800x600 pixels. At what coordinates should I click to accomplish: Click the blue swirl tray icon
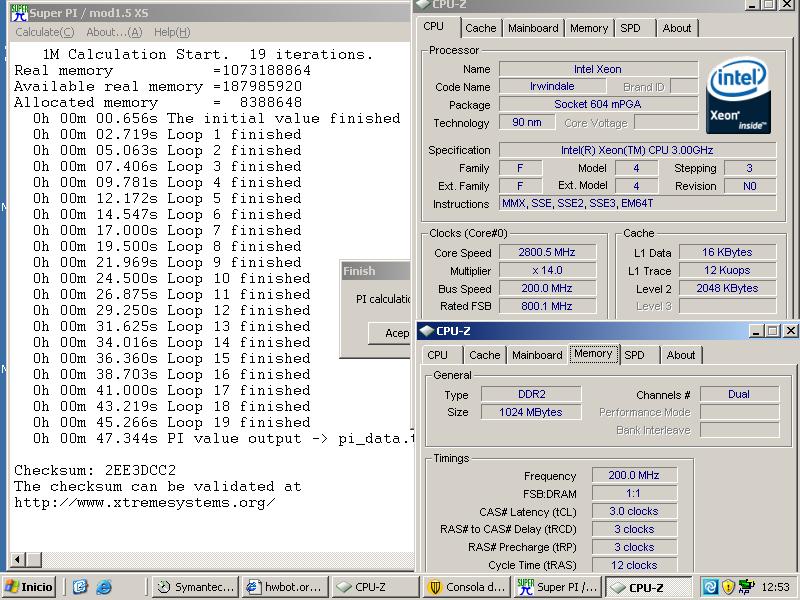pos(710,587)
